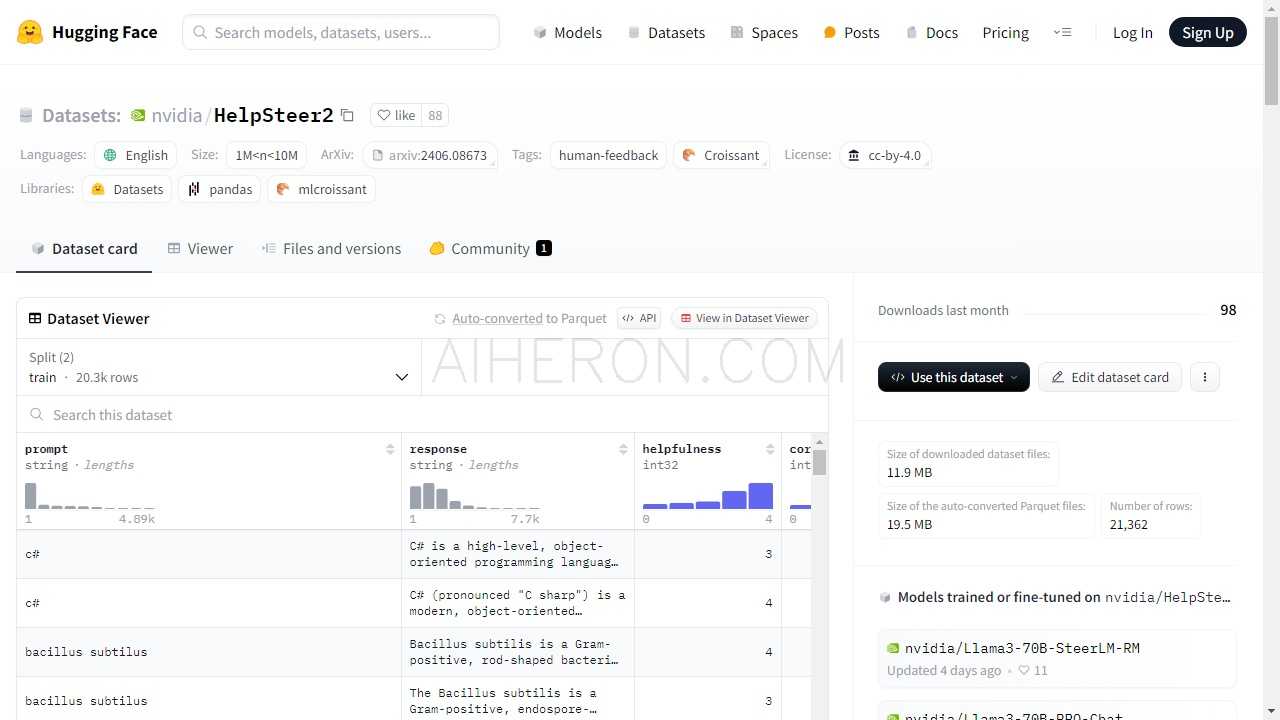Click the 11.9 MB downloaded size value

[x=909, y=472]
